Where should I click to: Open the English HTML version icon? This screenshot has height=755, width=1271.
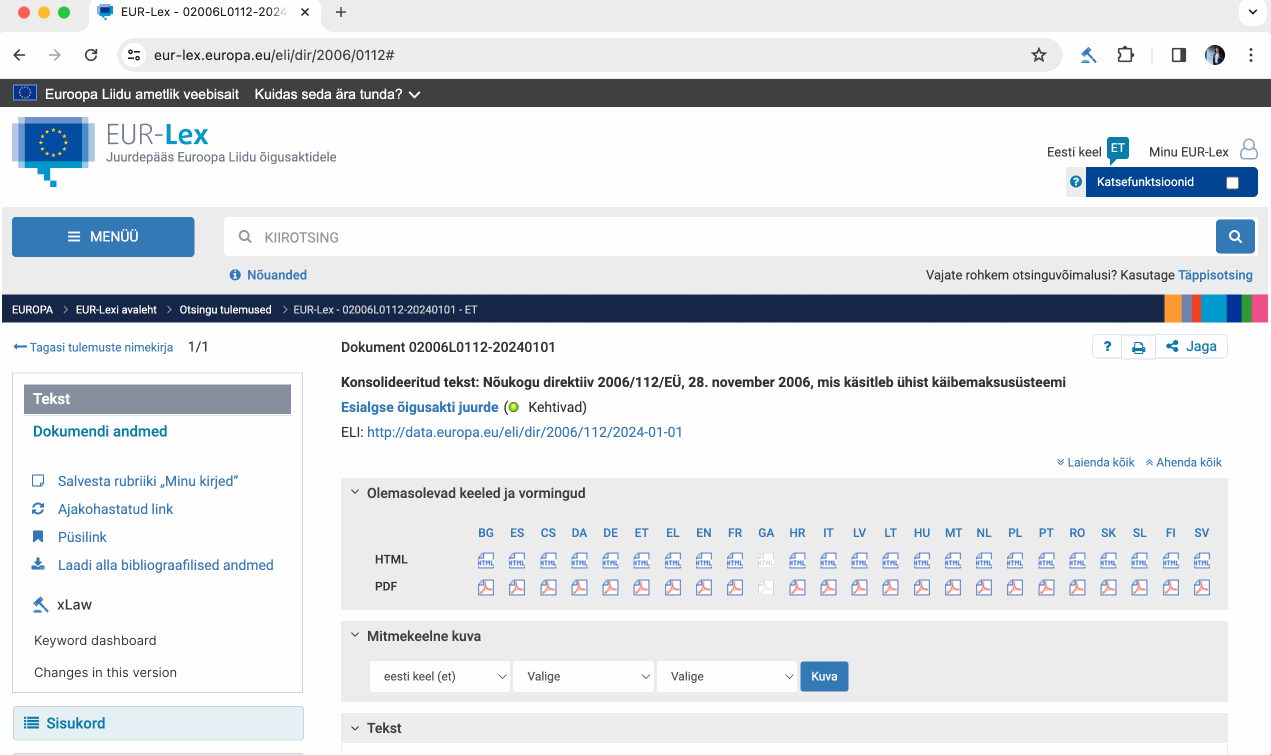[704, 560]
